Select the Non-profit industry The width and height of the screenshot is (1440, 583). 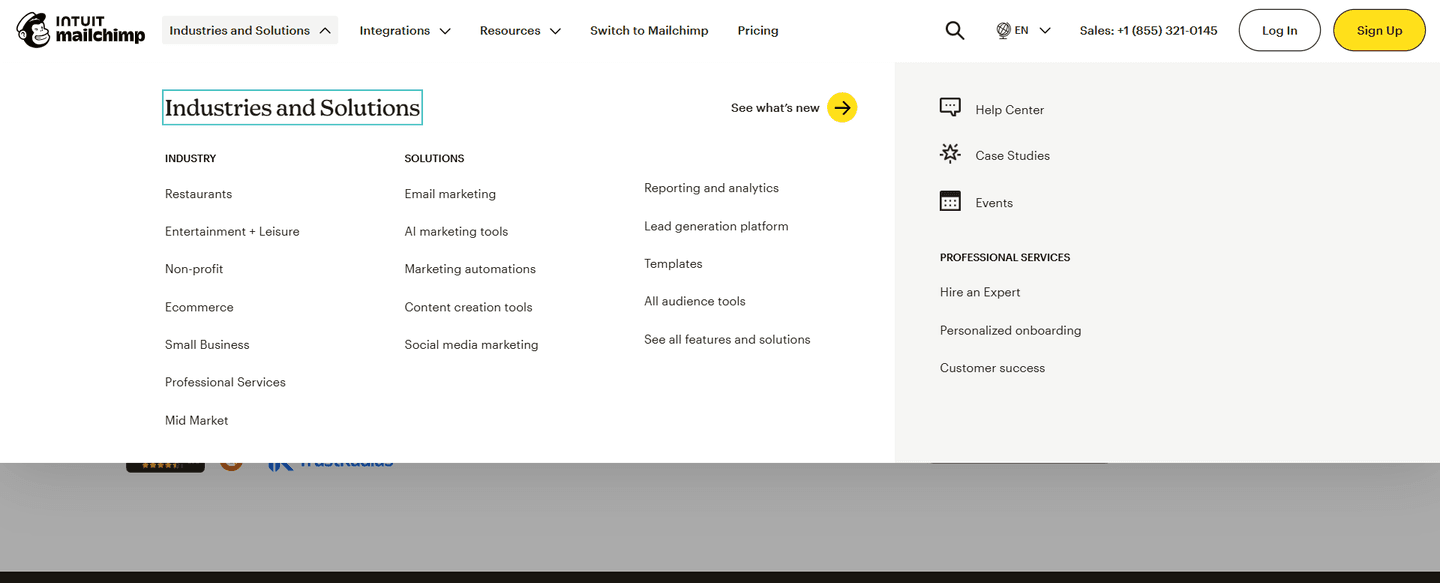click(194, 269)
